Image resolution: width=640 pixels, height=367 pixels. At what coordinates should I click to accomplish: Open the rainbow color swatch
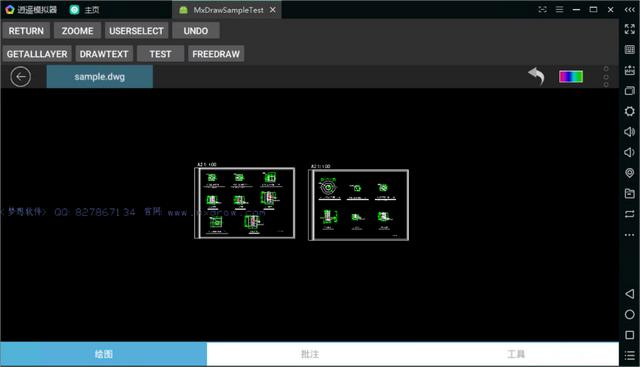point(571,76)
